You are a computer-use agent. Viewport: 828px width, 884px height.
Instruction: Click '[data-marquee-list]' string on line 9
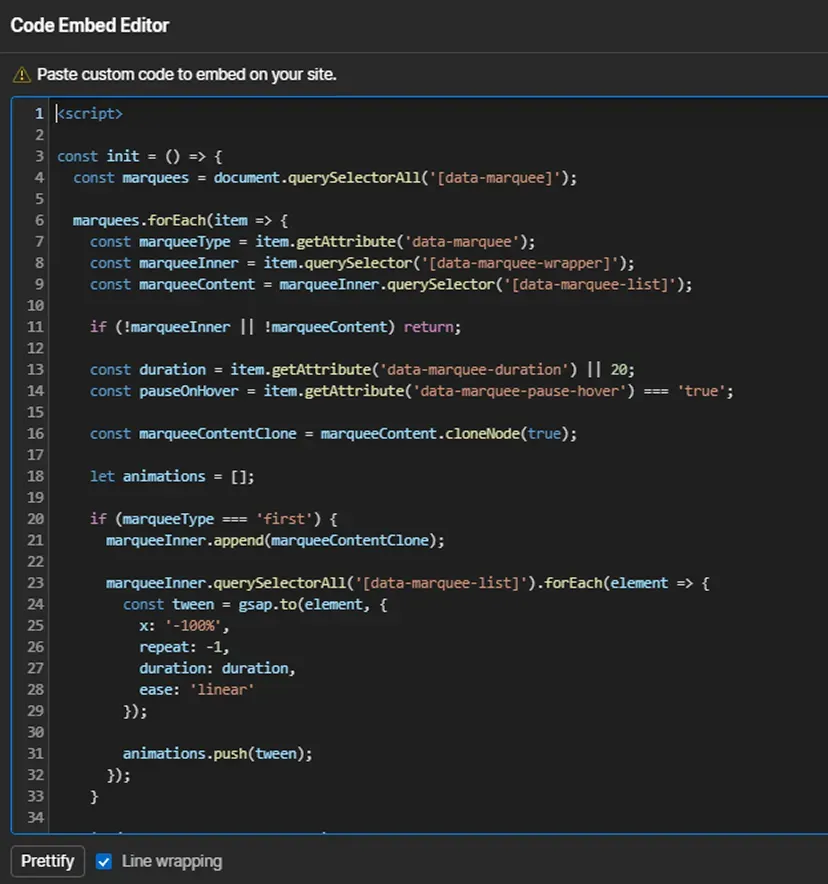(x=590, y=284)
